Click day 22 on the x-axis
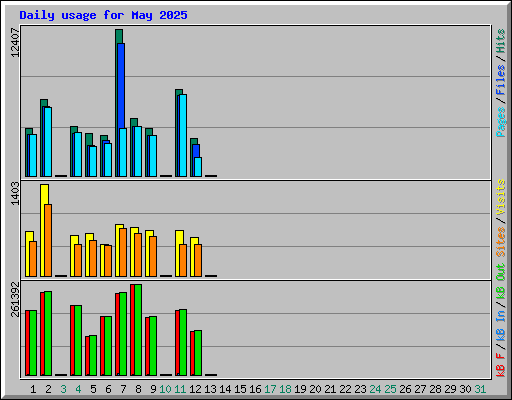The width and height of the screenshot is (512, 400). tap(346, 389)
